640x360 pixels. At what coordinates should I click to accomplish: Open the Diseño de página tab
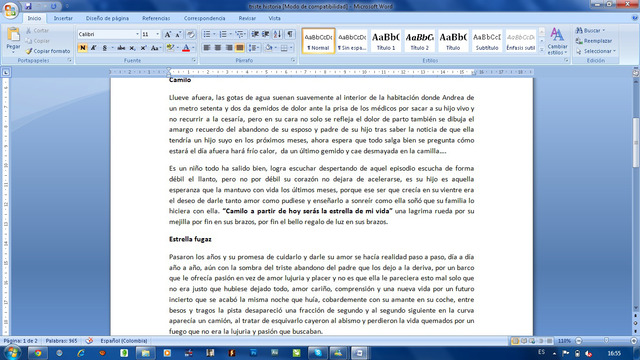(107, 18)
